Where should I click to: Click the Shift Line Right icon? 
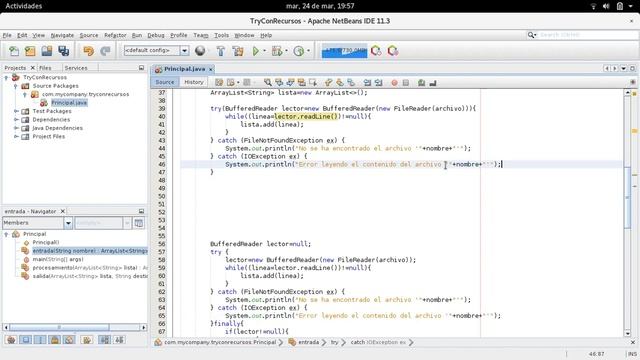[379, 83]
